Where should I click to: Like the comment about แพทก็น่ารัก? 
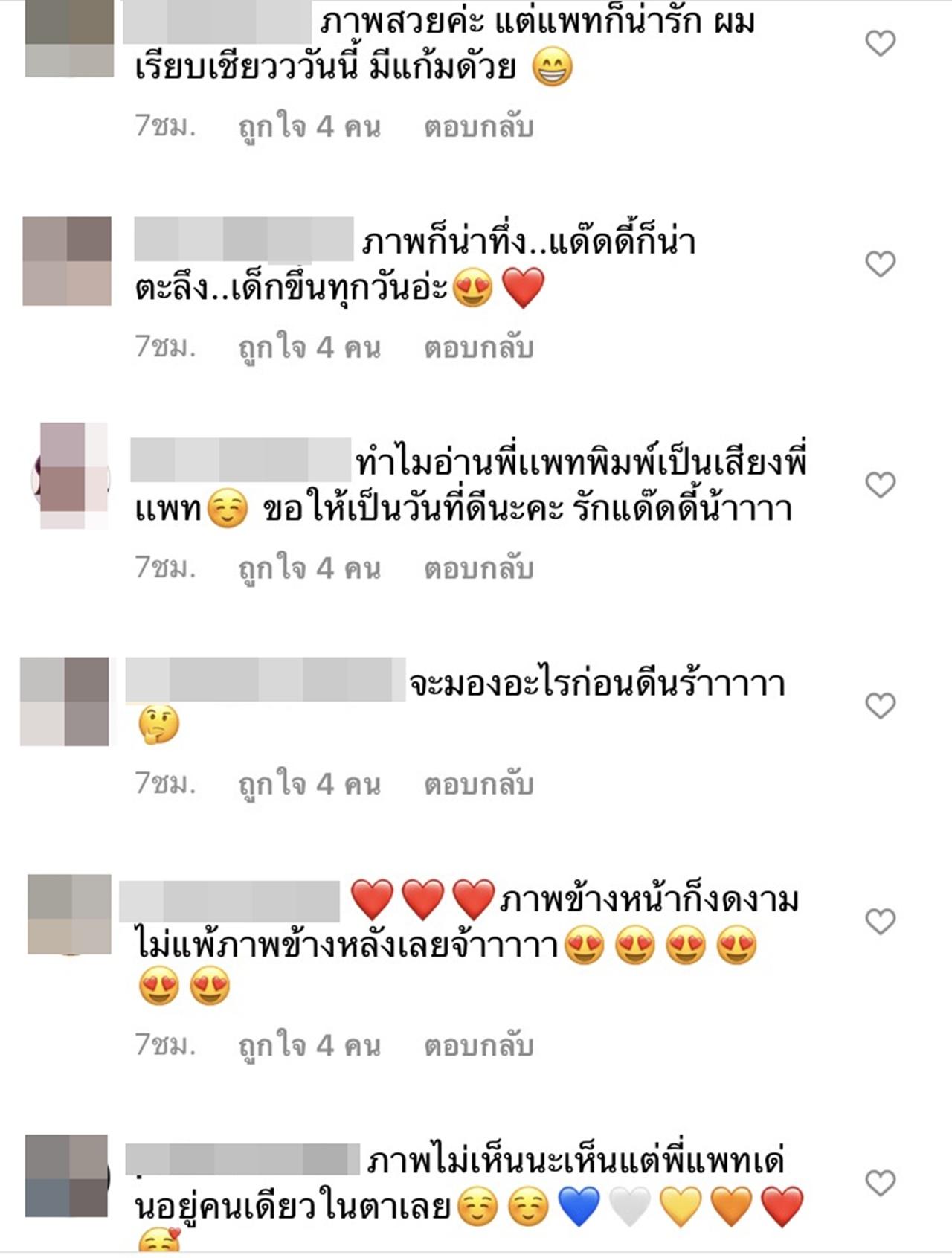click(x=881, y=43)
